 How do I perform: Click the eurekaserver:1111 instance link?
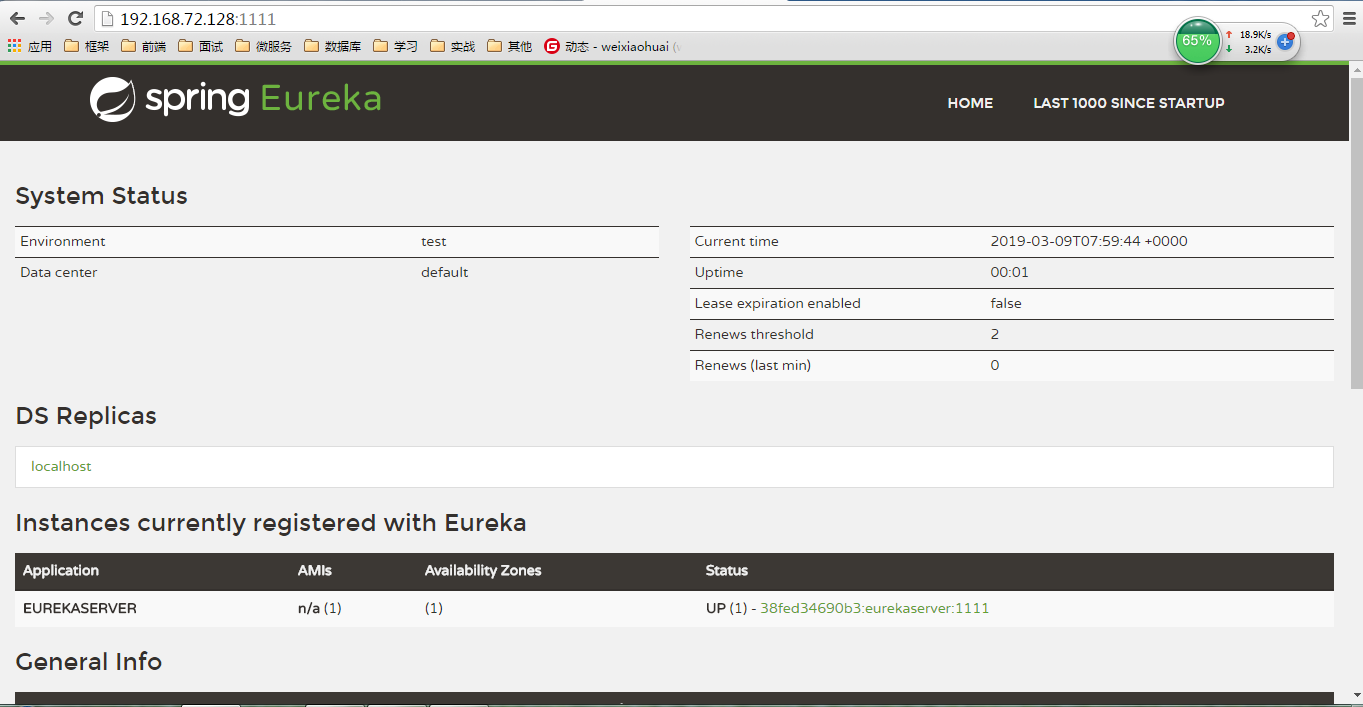874,607
